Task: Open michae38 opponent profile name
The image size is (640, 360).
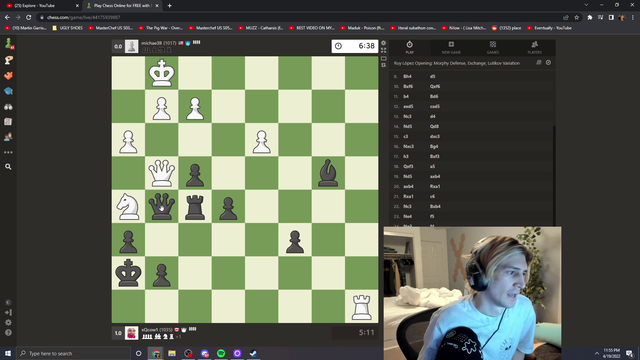Action: coord(151,43)
